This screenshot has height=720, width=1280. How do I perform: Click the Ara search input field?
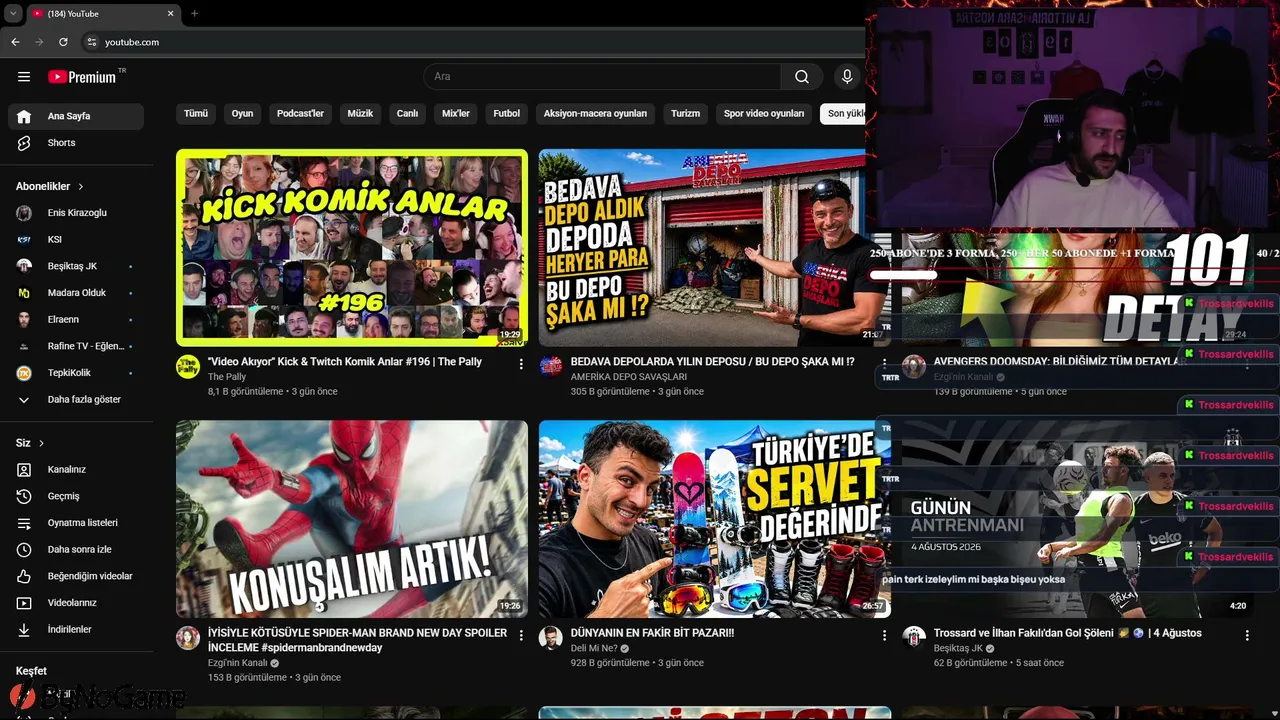pos(602,77)
